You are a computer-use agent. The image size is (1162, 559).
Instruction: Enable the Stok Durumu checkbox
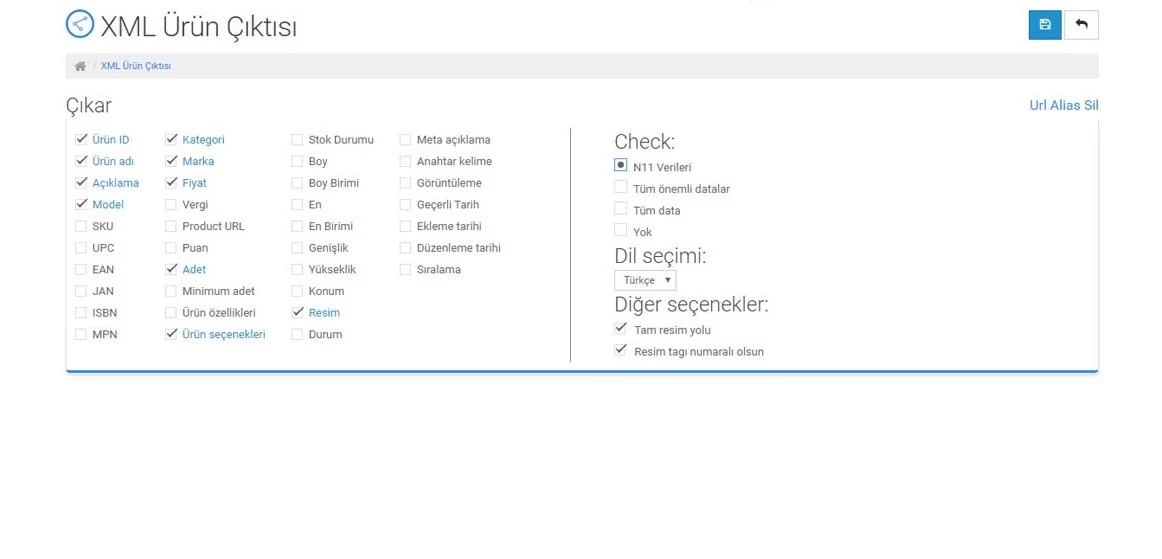point(297,140)
